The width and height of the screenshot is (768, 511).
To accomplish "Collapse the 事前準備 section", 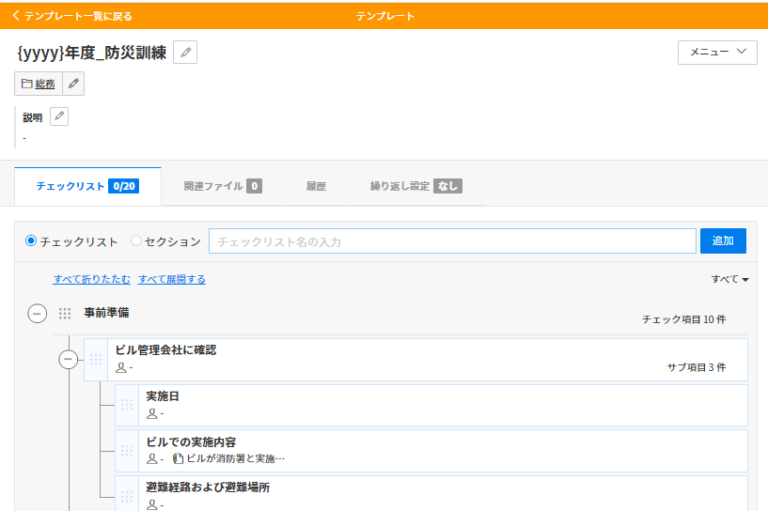I will pos(37,314).
